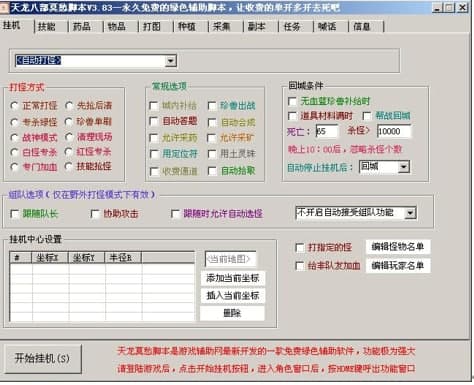The image size is (474, 385).
Task: Click the app icon in the title bar
Action: (x=4, y=7)
